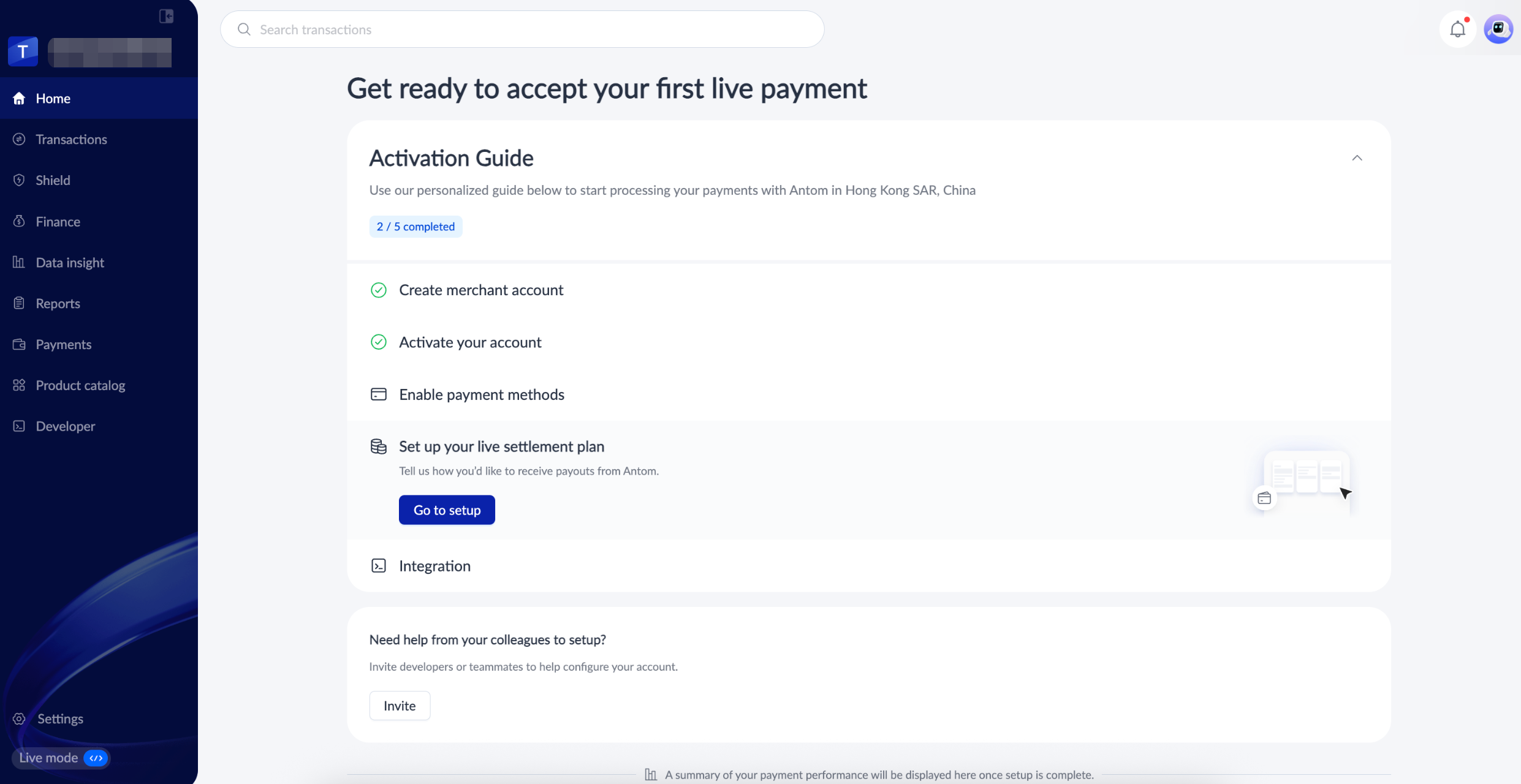The width and height of the screenshot is (1521, 784).
Task: Click the Shield sidebar icon
Action: click(x=19, y=180)
